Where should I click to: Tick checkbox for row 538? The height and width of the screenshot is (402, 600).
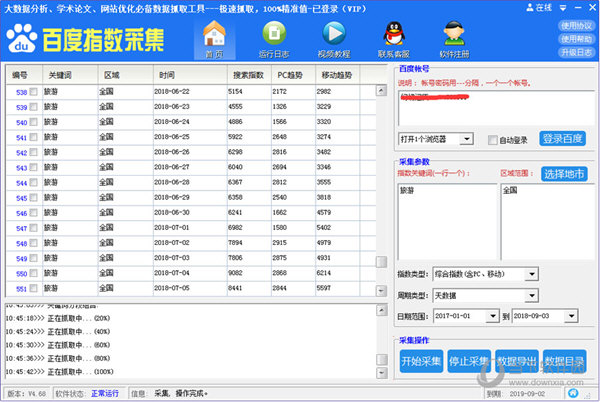point(34,92)
